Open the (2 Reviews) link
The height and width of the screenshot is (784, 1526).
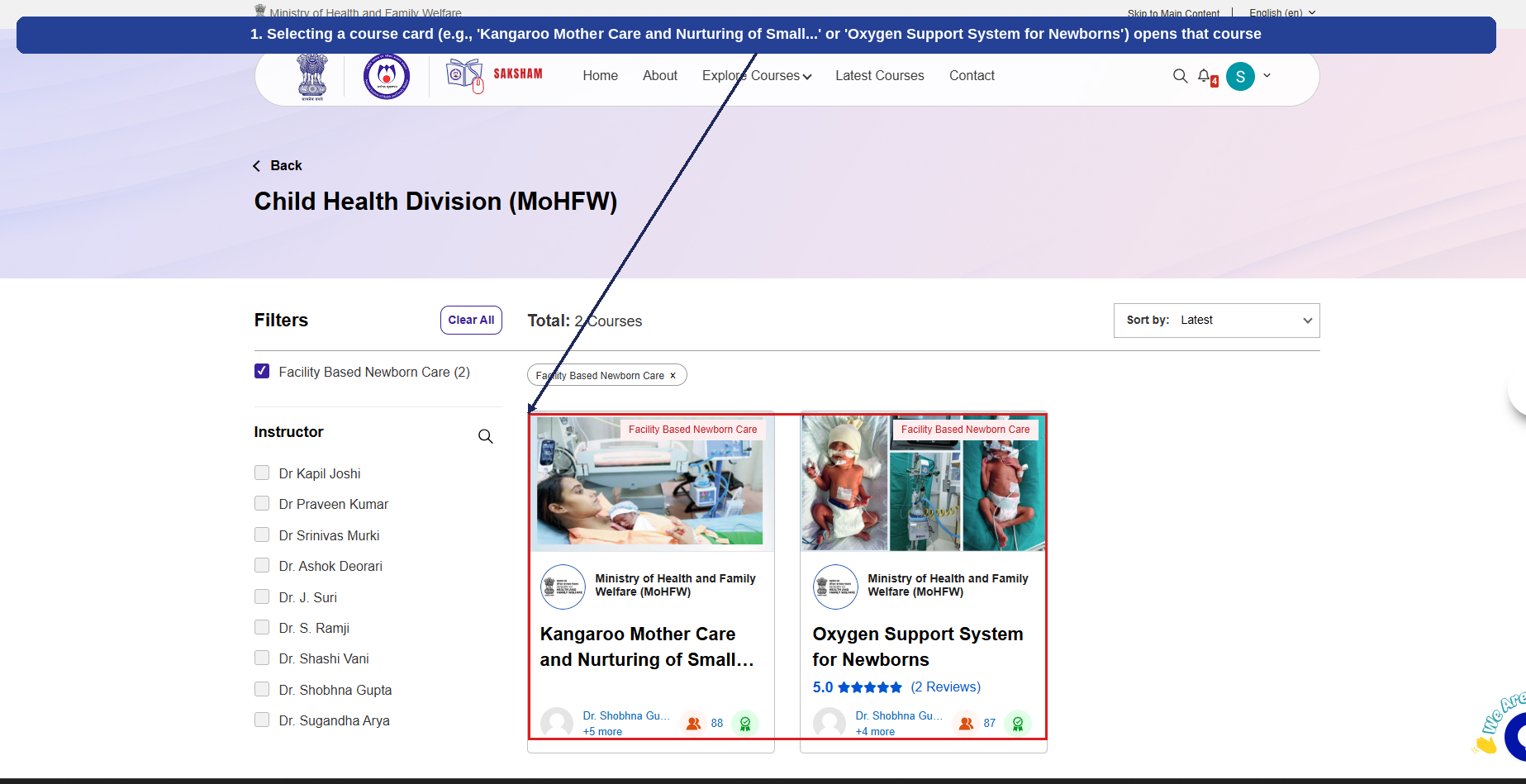tap(946, 687)
